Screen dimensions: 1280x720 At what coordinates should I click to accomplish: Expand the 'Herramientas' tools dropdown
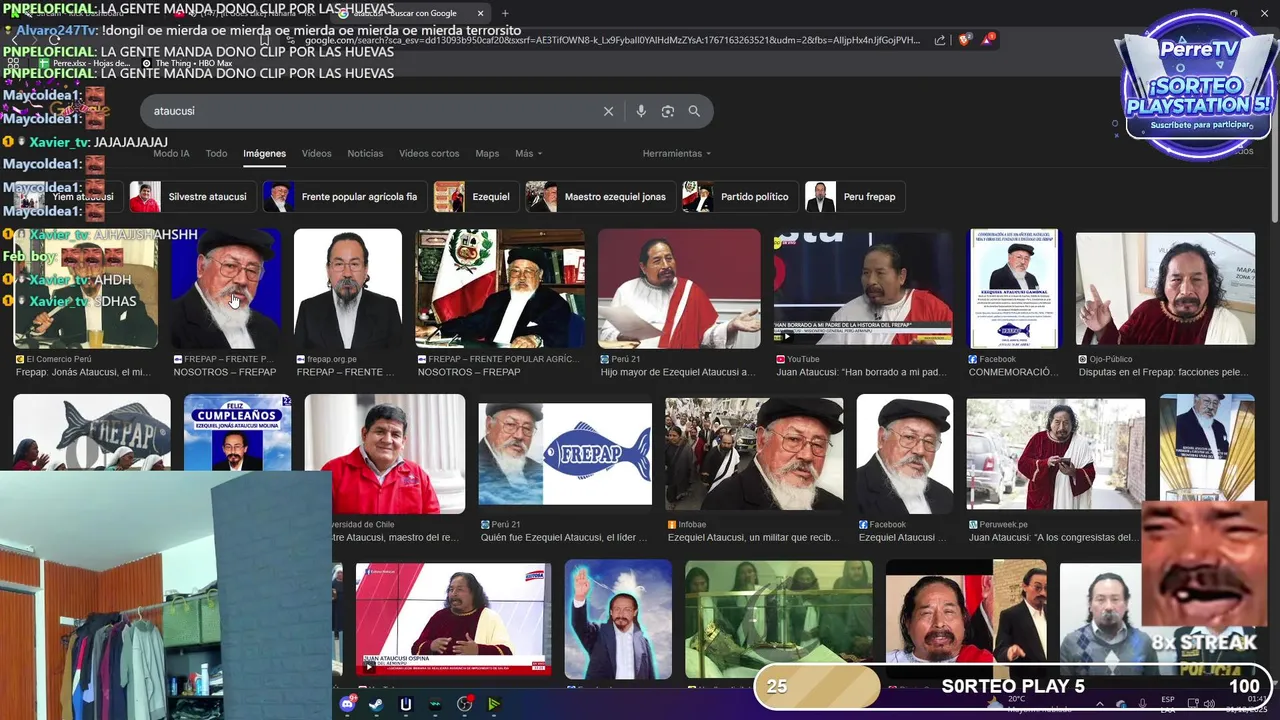click(x=677, y=154)
